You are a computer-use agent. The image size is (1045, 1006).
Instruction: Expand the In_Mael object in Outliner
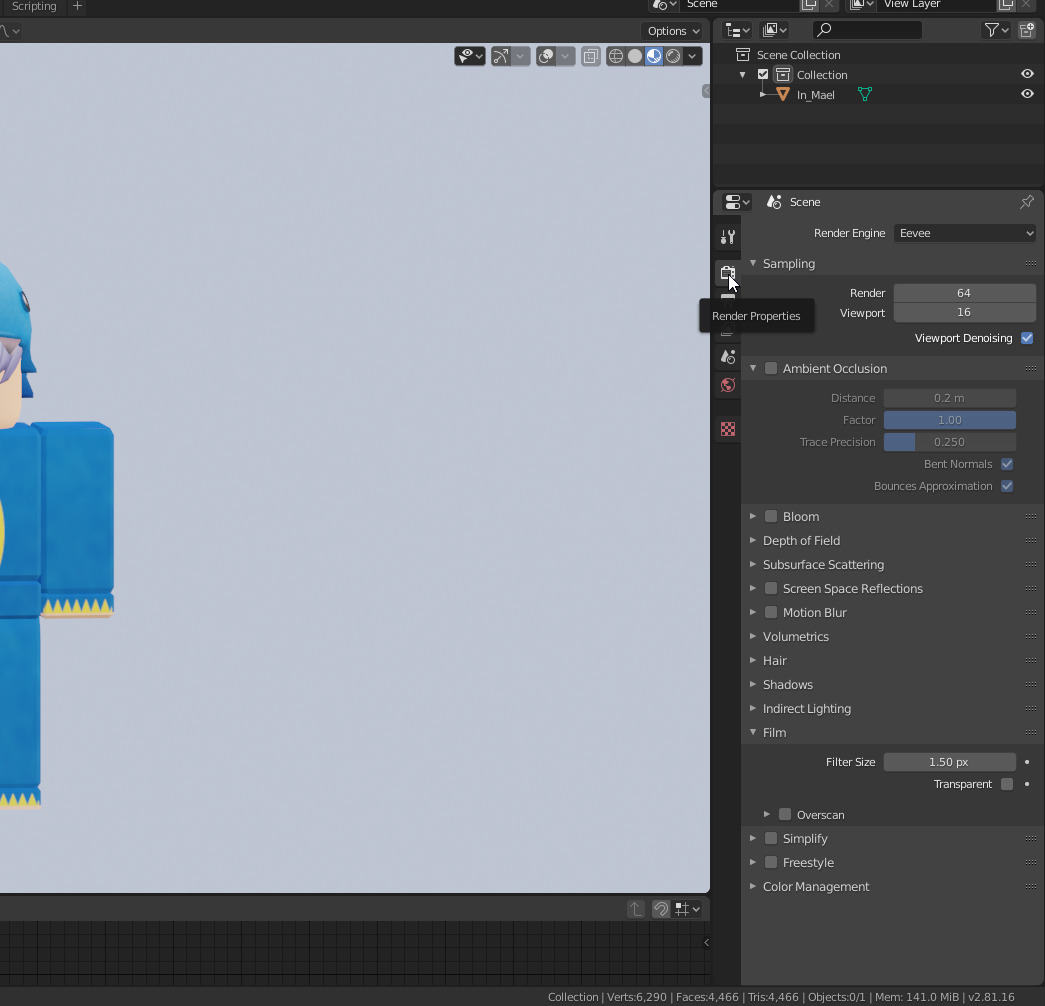coord(762,95)
